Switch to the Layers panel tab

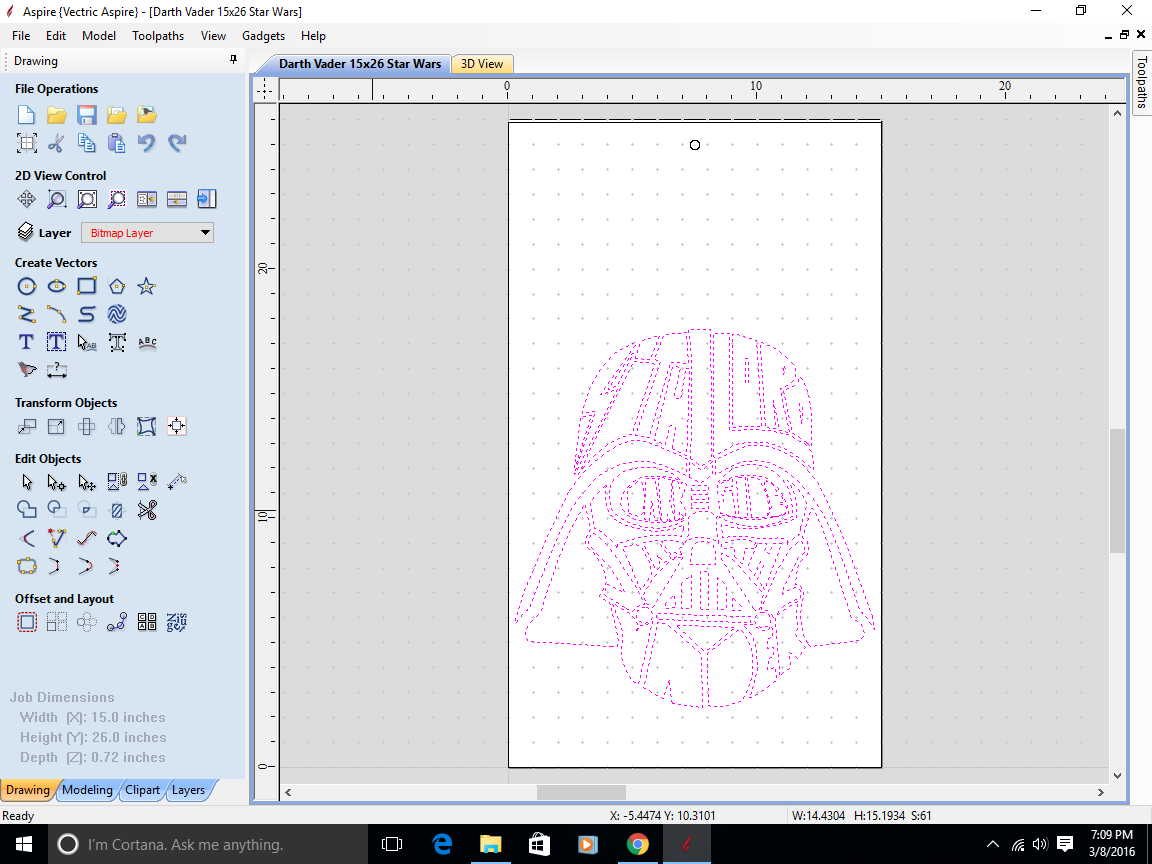point(188,790)
